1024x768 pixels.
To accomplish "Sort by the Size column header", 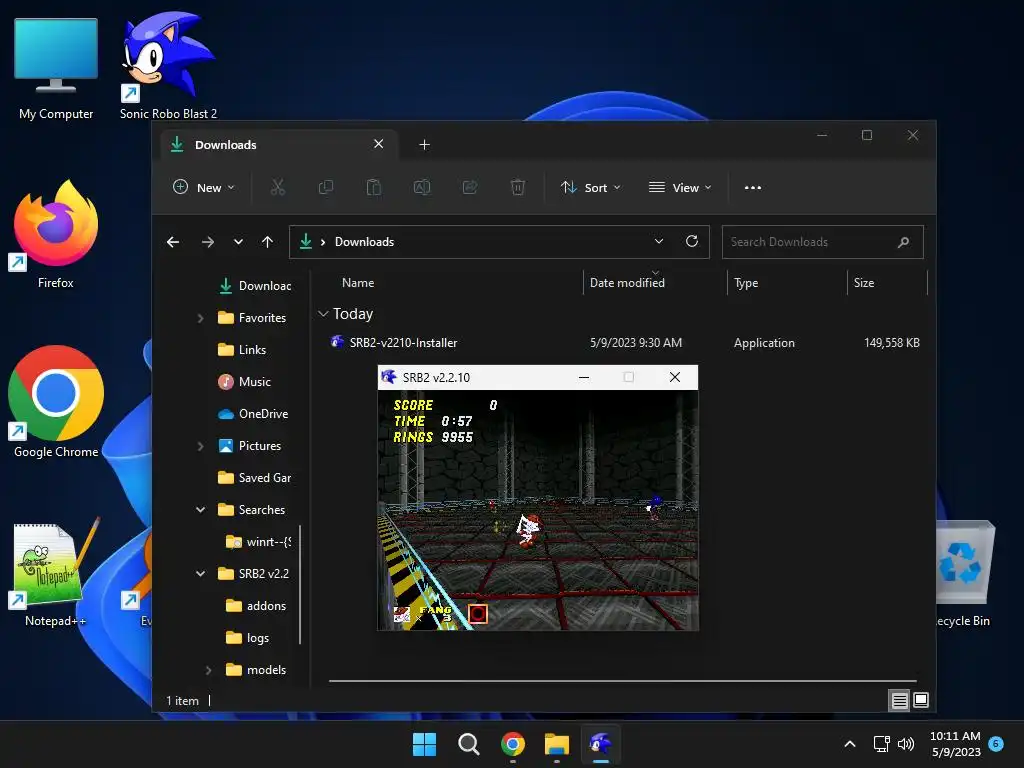I will 863,283.
